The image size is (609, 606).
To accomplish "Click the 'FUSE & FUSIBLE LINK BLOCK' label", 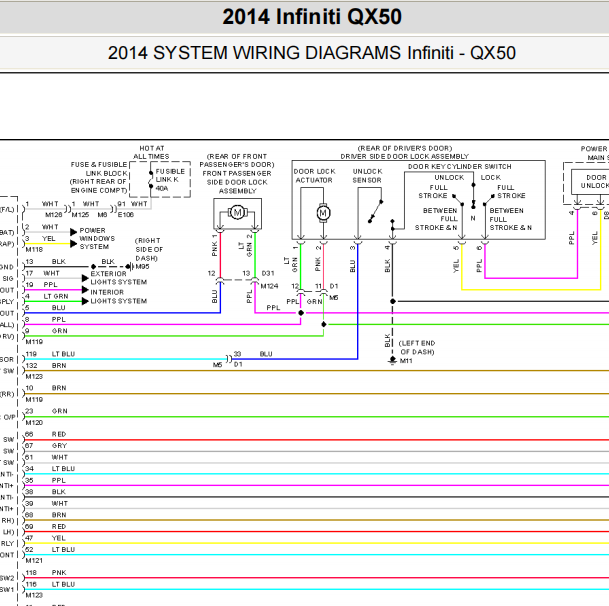I will pos(99,169).
